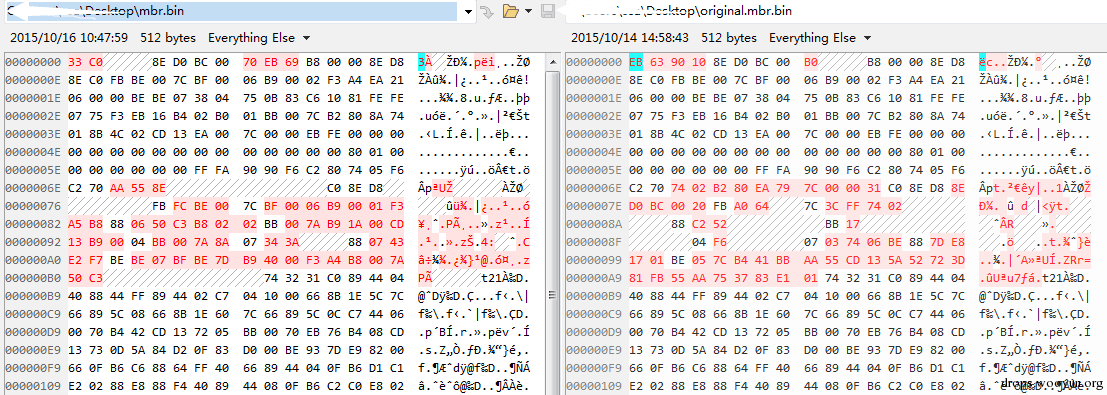The width and height of the screenshot is (1107, 395).
Task: Select offset 000000C9 in right pane
Action: [x=593, y=314]
